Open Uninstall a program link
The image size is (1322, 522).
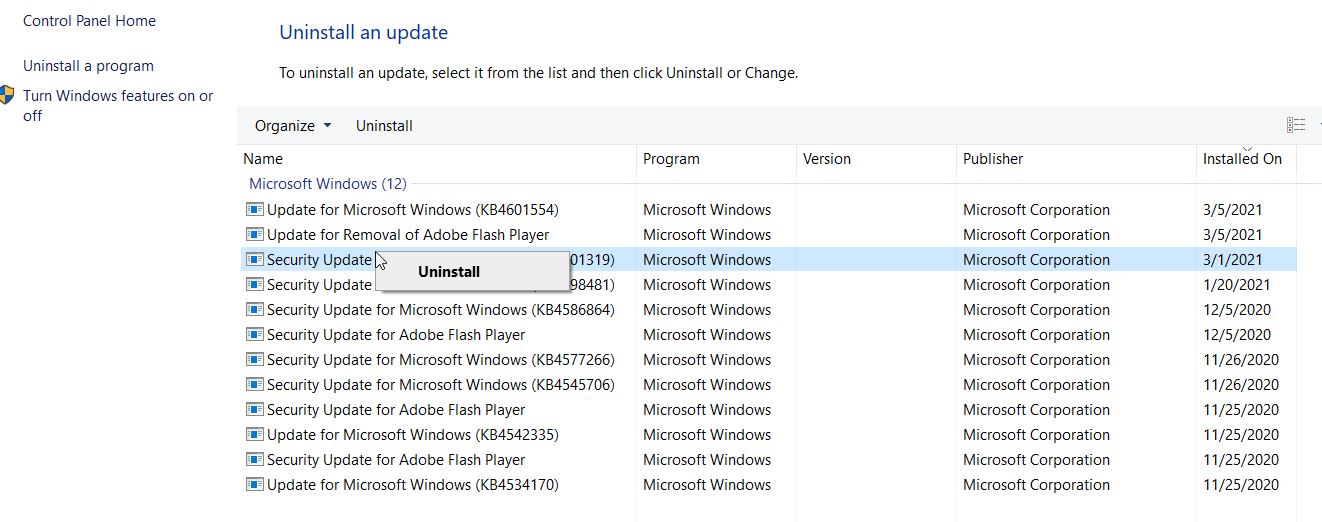(x=88, y=66)
